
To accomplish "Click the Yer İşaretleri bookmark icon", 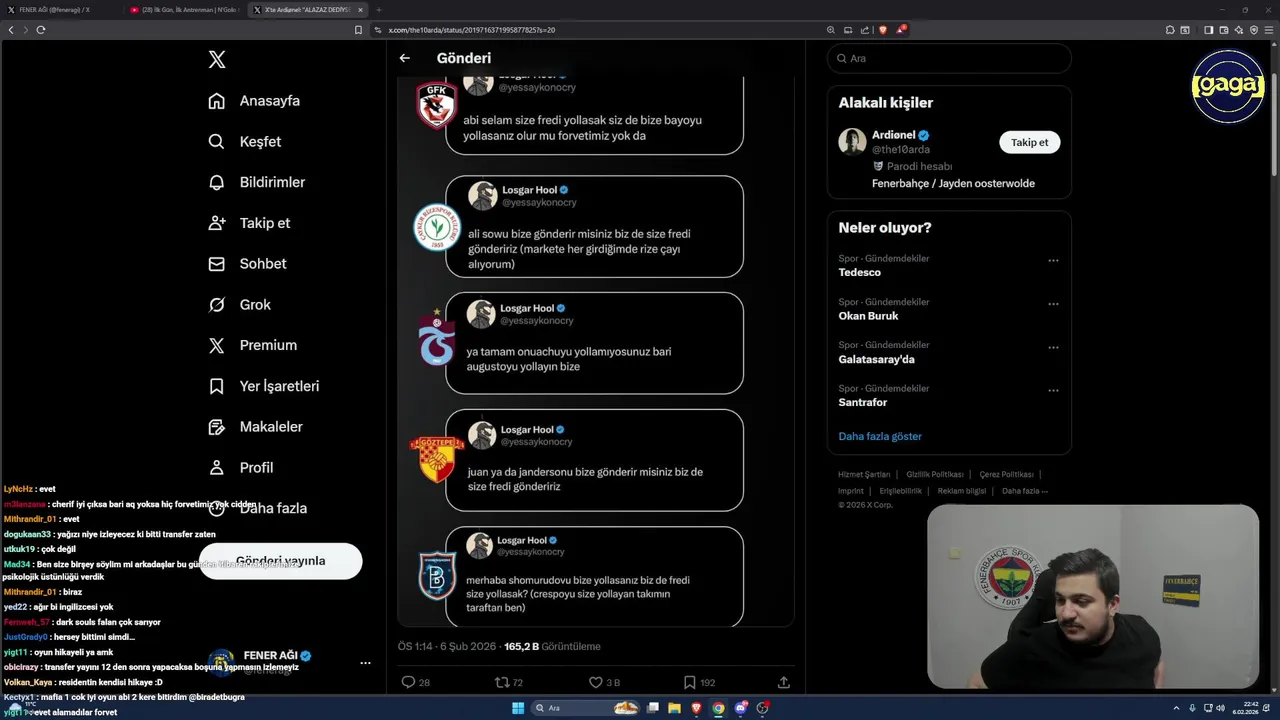I will [216, 386].
